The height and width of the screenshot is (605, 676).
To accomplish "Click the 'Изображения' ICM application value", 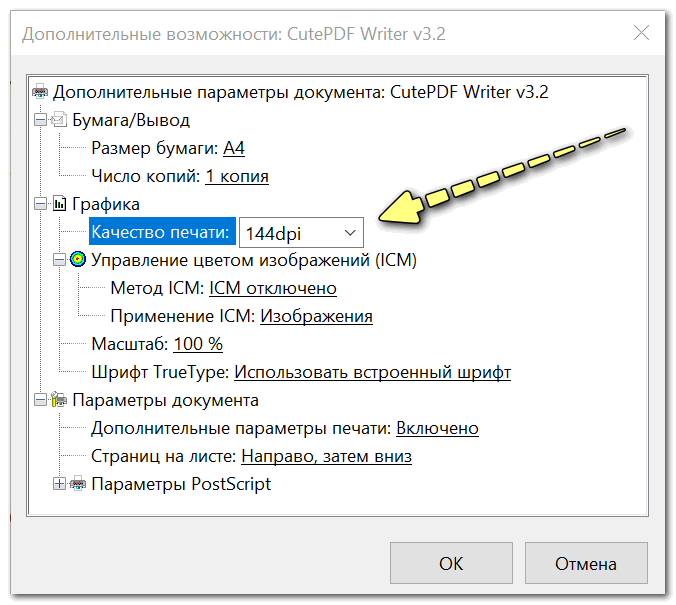I will pyautogui.click(x=316, y=316).
